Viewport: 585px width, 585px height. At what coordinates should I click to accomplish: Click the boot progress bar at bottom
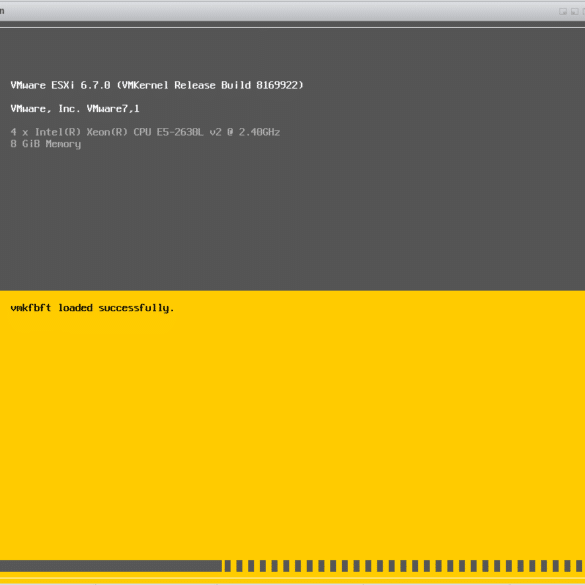click(x=292, y=566)
